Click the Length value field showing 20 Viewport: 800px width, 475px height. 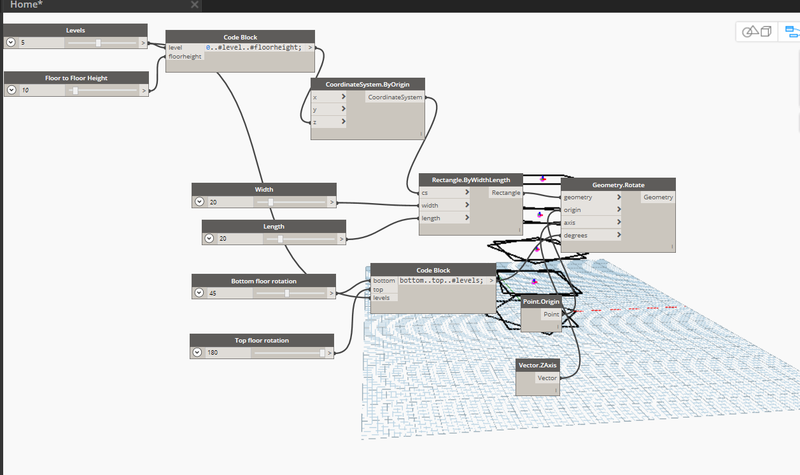(x=239, y=239)
